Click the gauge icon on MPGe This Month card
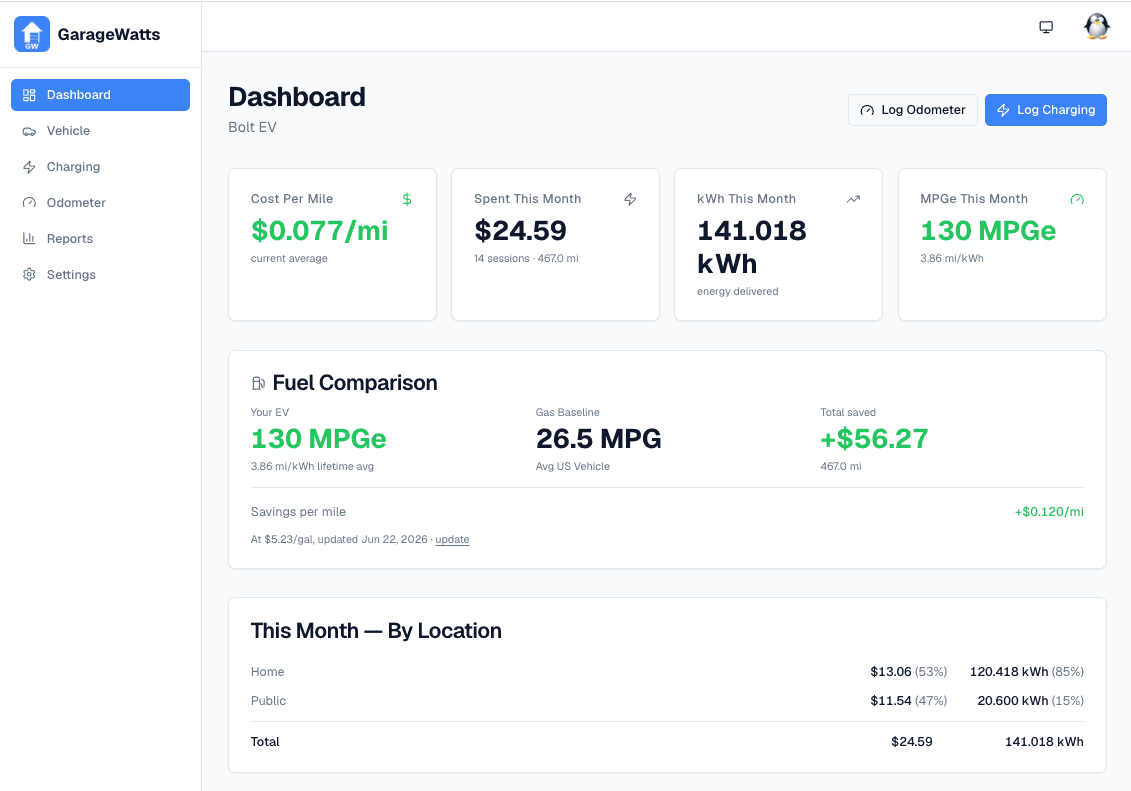The image size is (1131, 791). pos(1077,199)
